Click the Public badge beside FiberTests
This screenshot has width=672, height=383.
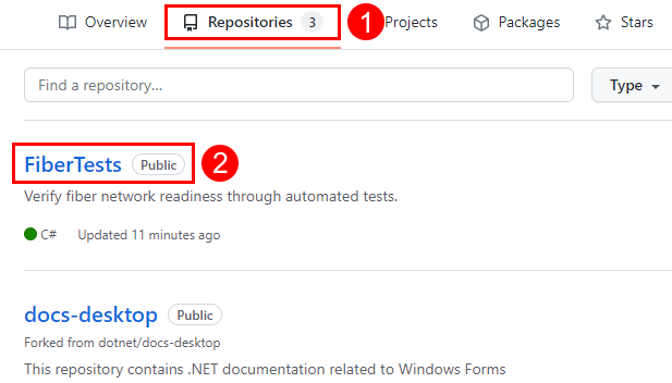point(159,165)
